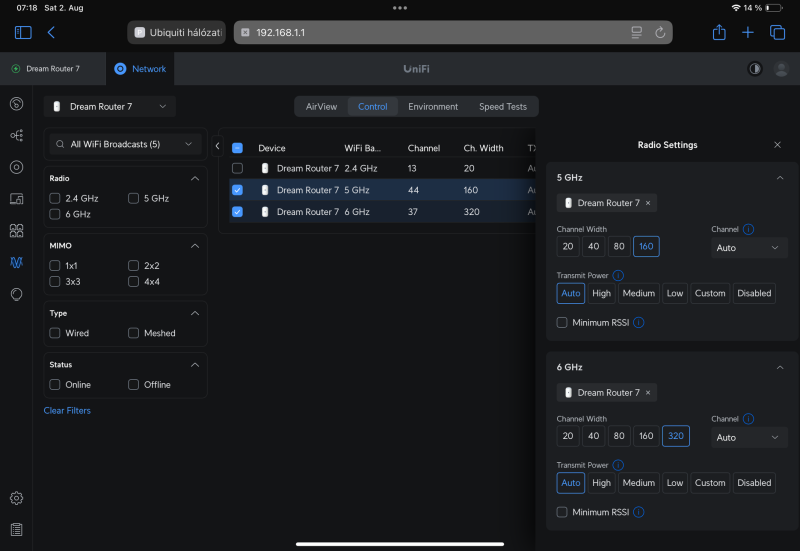Open the user account avatar

[781, 68]
